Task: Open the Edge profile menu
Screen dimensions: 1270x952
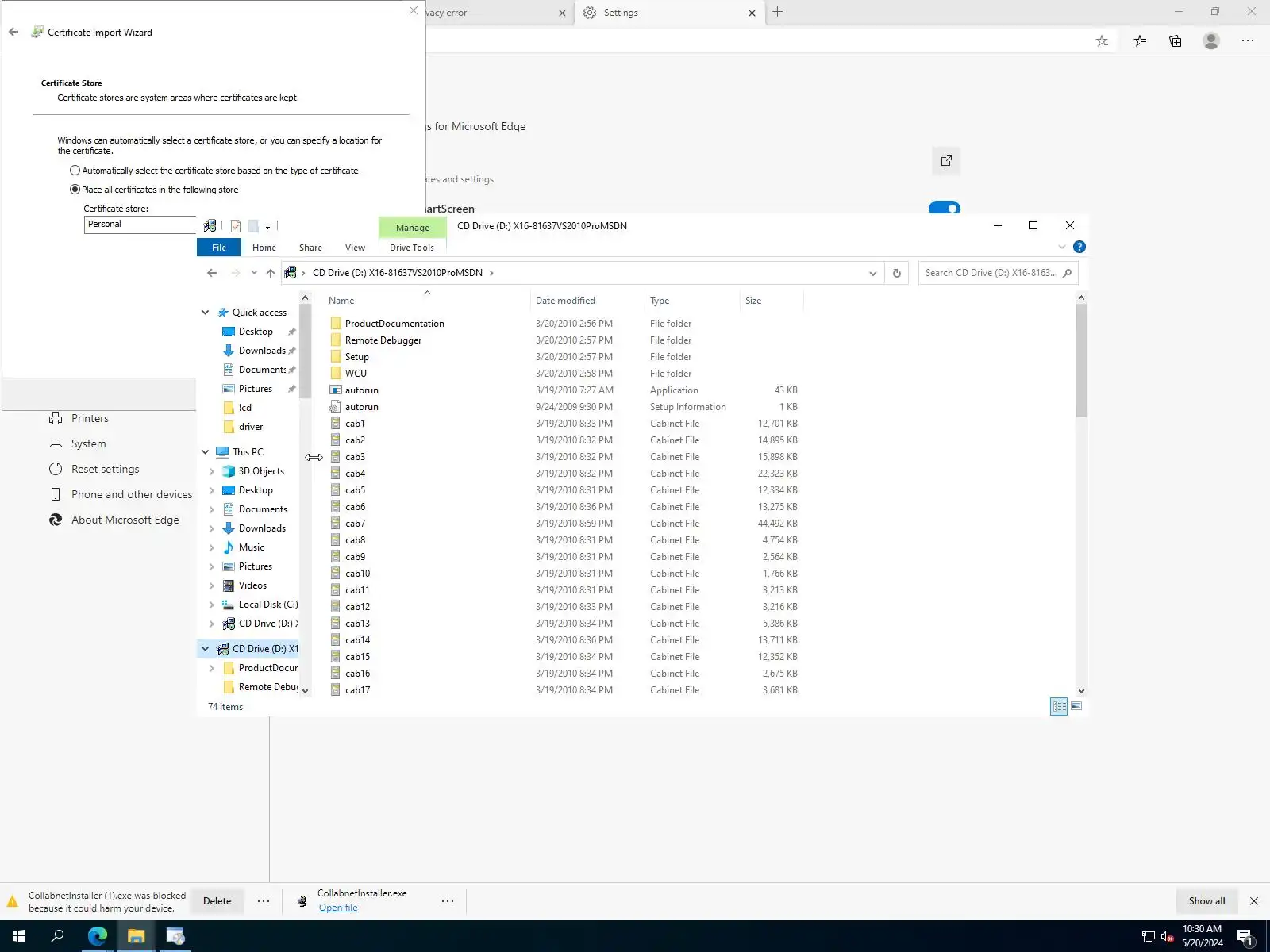Action: (x=1211, y=40)
